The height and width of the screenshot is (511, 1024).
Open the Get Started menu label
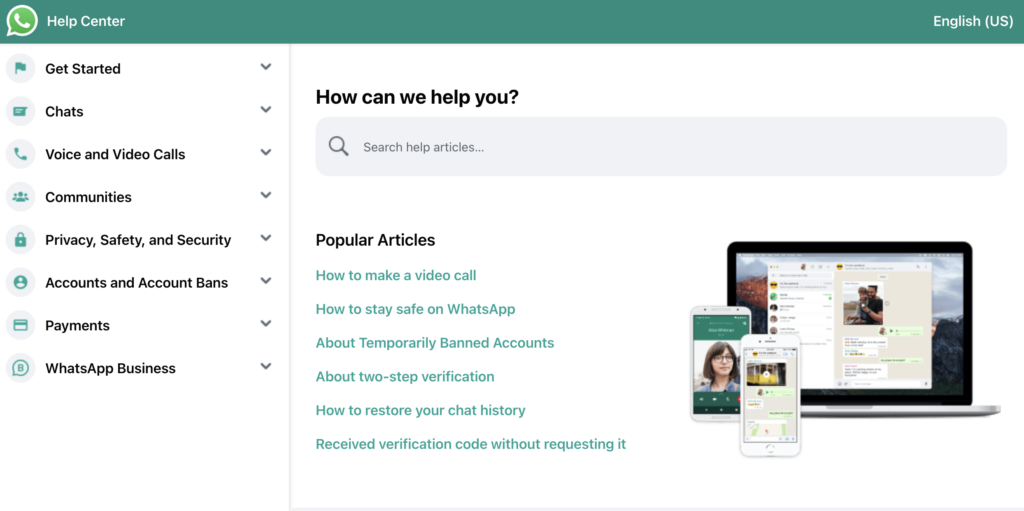[x=83, y=69]
